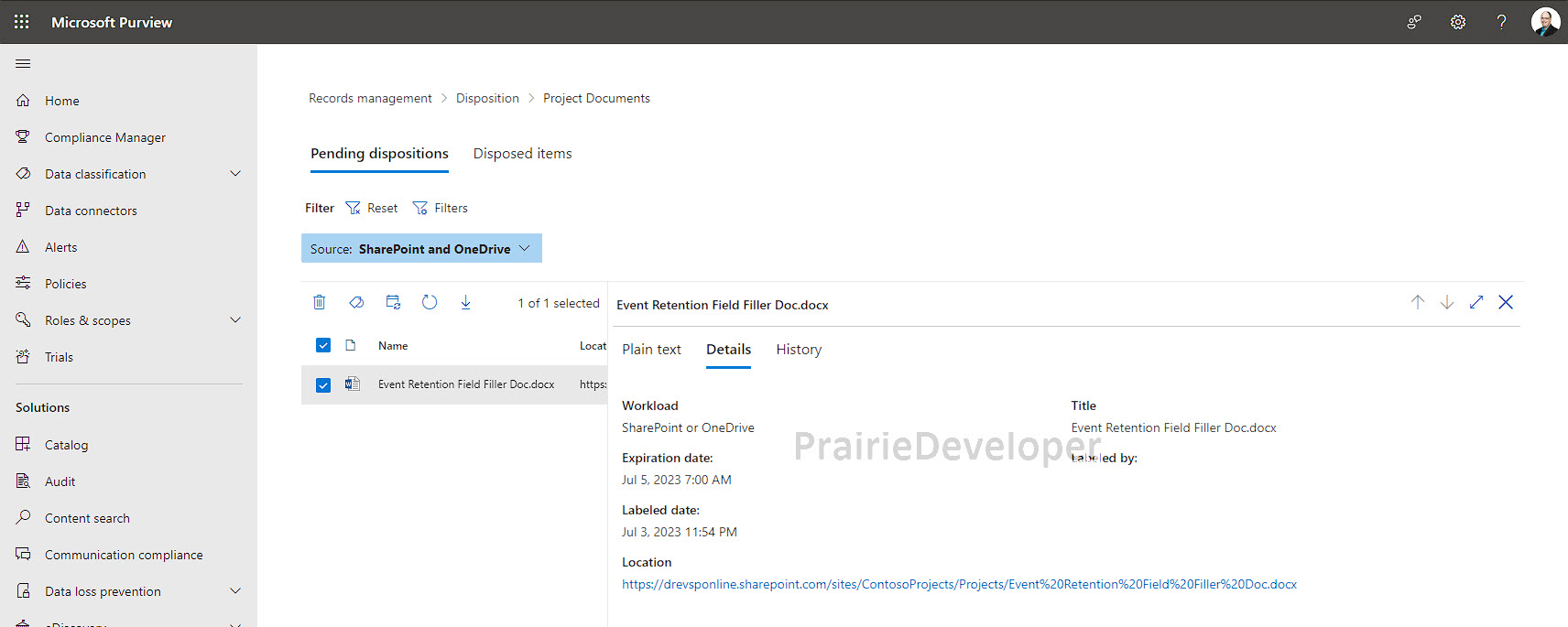This screenshot has height=627, width=1568.
Task: Click the Microsoft Purview title
Action: point(112,22)
